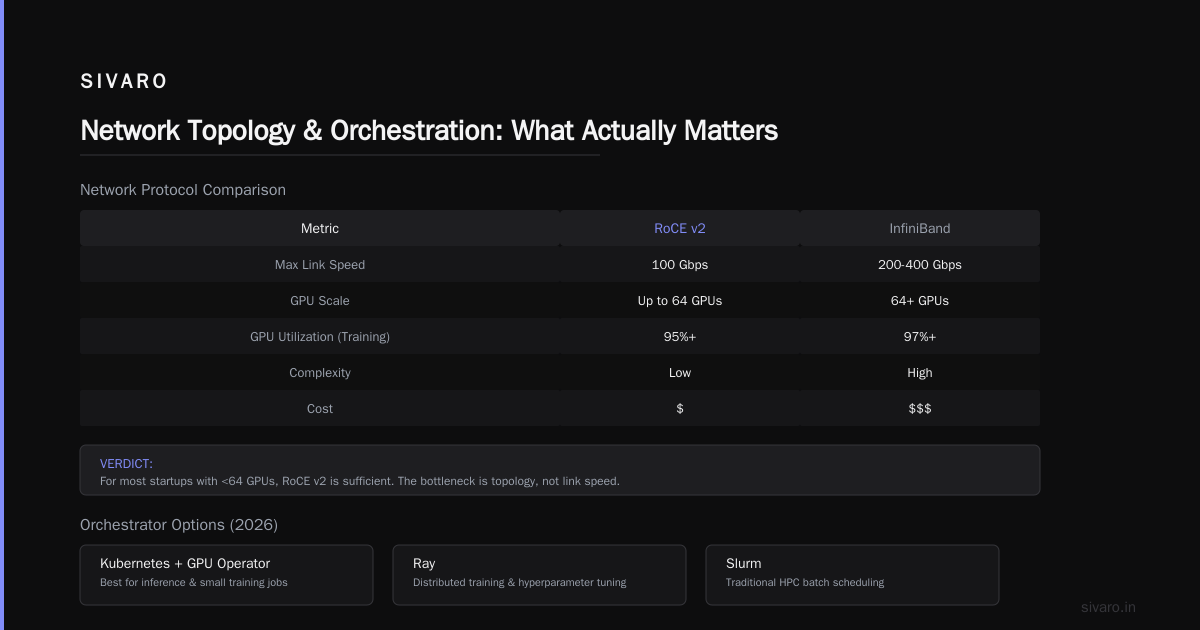Click the 200-400 Gbps cell

point(920,265)
